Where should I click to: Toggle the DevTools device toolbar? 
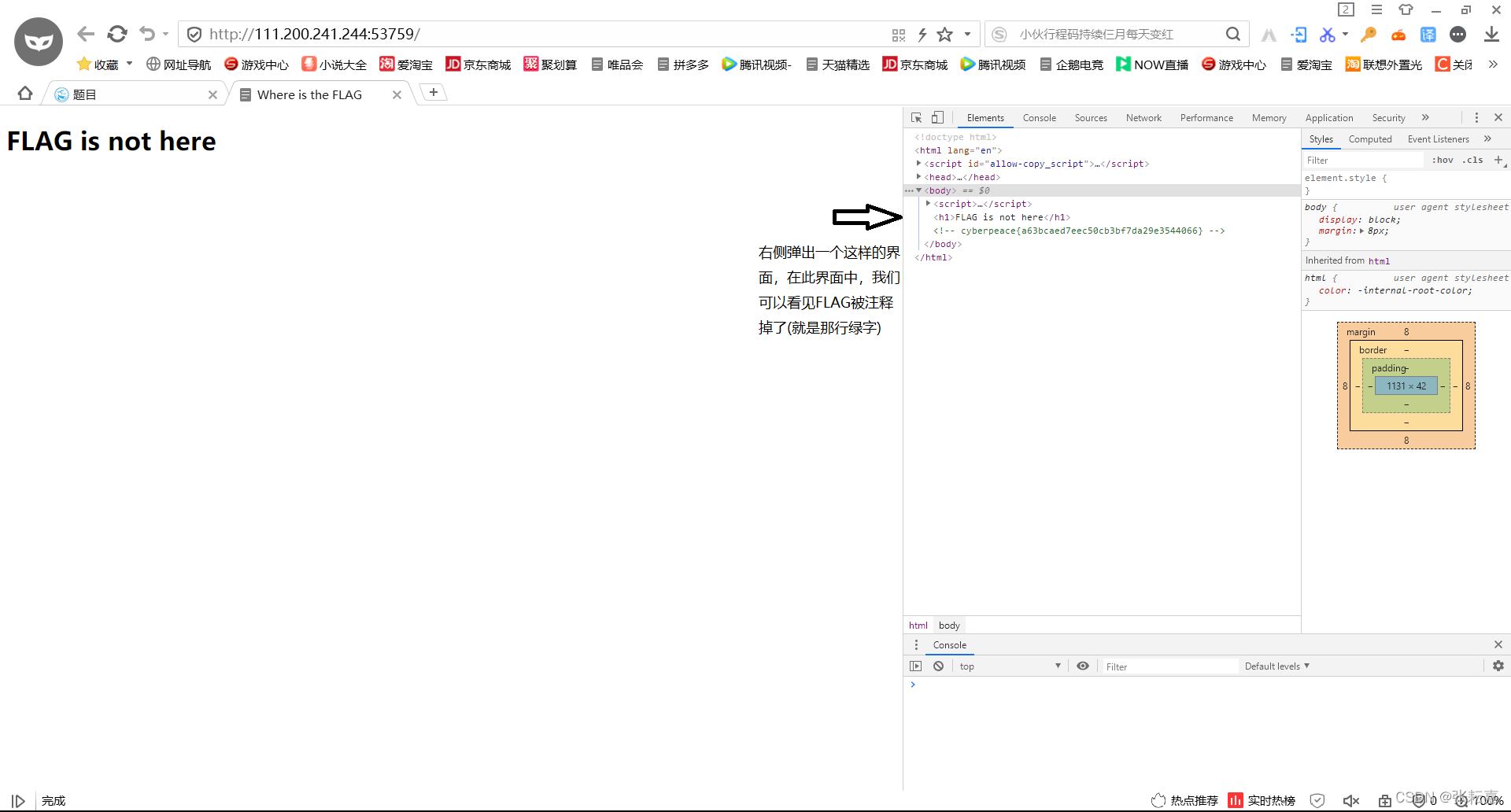tap(937, 117)
